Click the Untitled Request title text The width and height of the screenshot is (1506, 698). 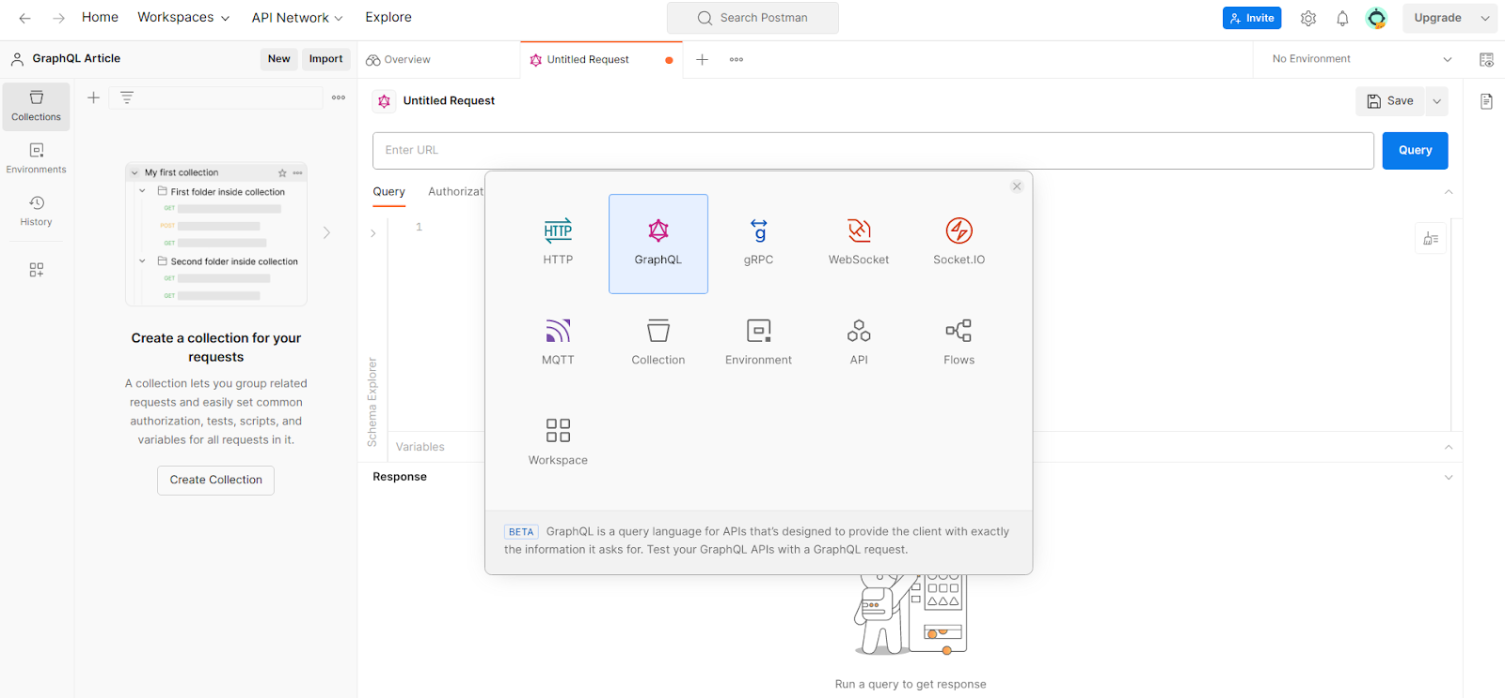449,101
